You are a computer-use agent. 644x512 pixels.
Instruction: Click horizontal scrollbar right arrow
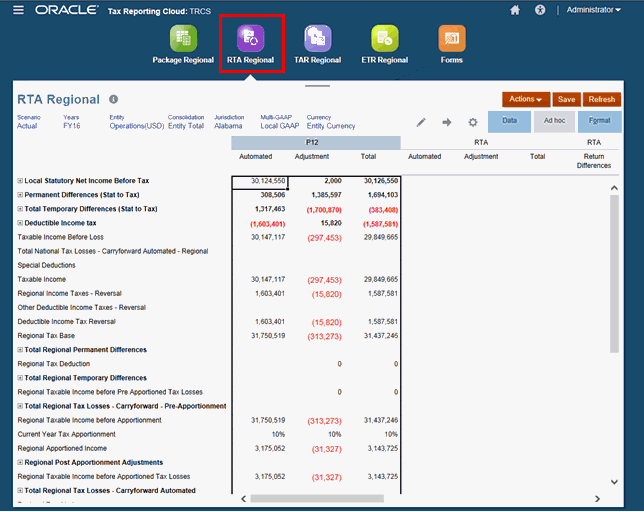pyautogui.click(x=598, y=499)
